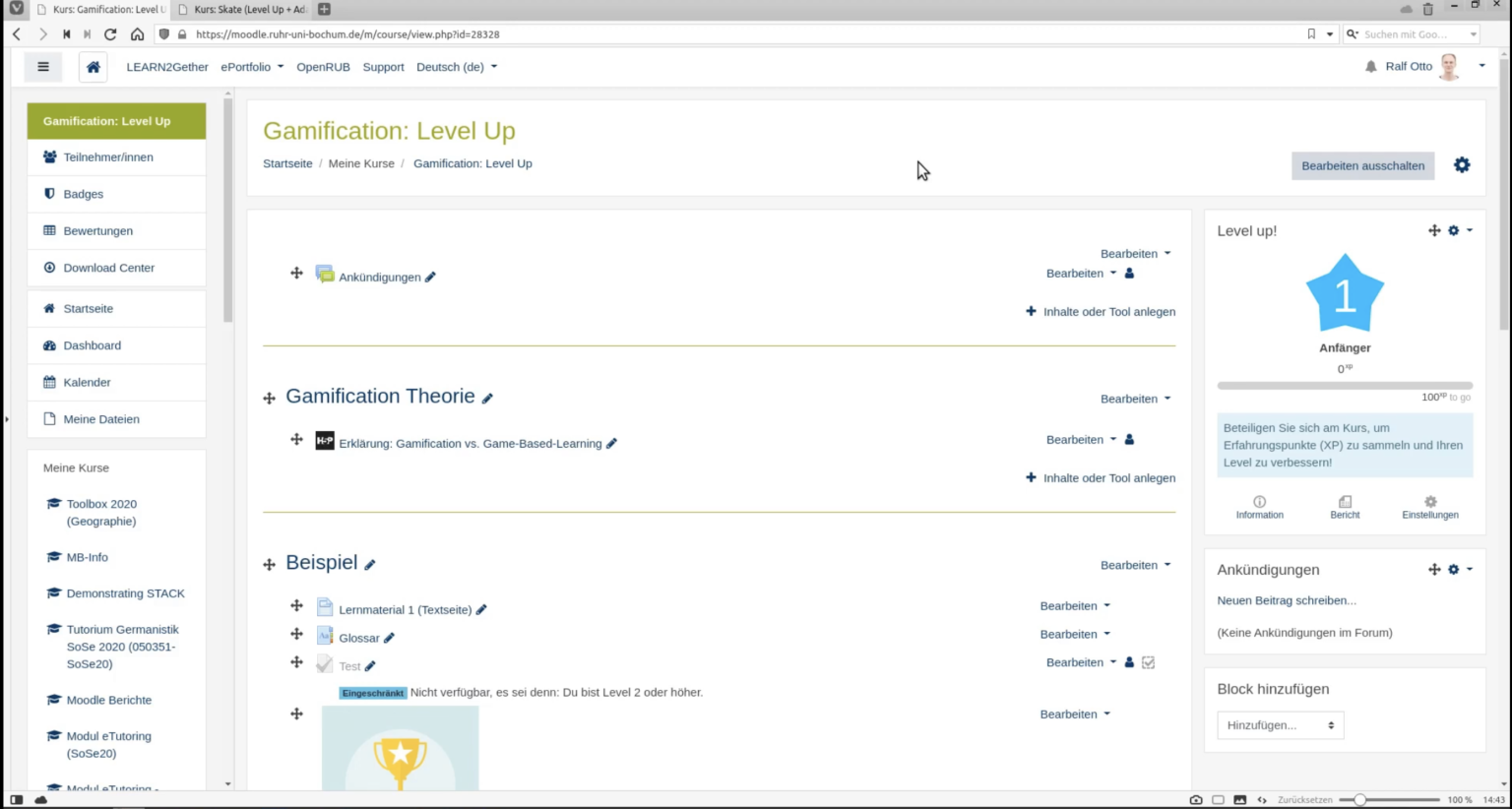Image resolution: width=1512 pixels, height=809 pixels.
Task: Edit the Lernmaterial 1 title pencil icon
Action: 481,610
